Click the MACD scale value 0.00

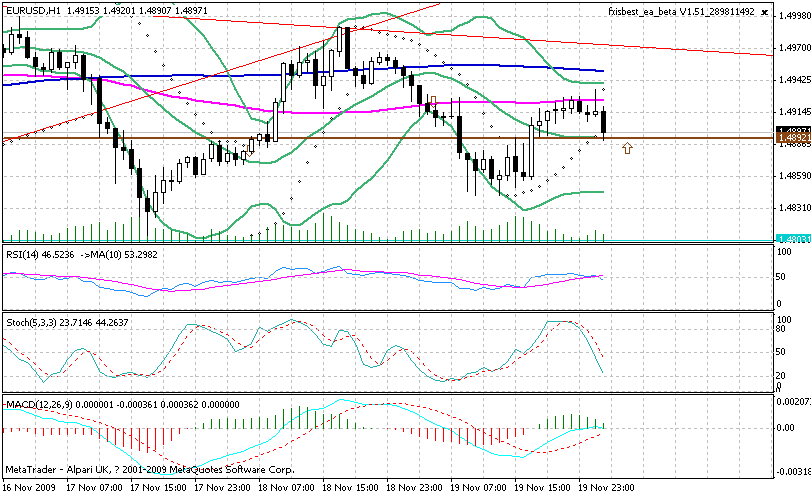tap(786, 428)
